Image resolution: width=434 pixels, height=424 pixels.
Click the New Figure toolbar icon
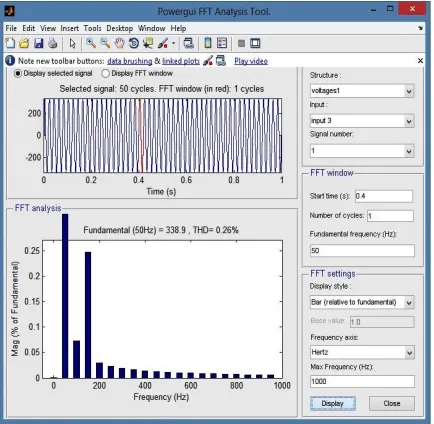point(10,43)
